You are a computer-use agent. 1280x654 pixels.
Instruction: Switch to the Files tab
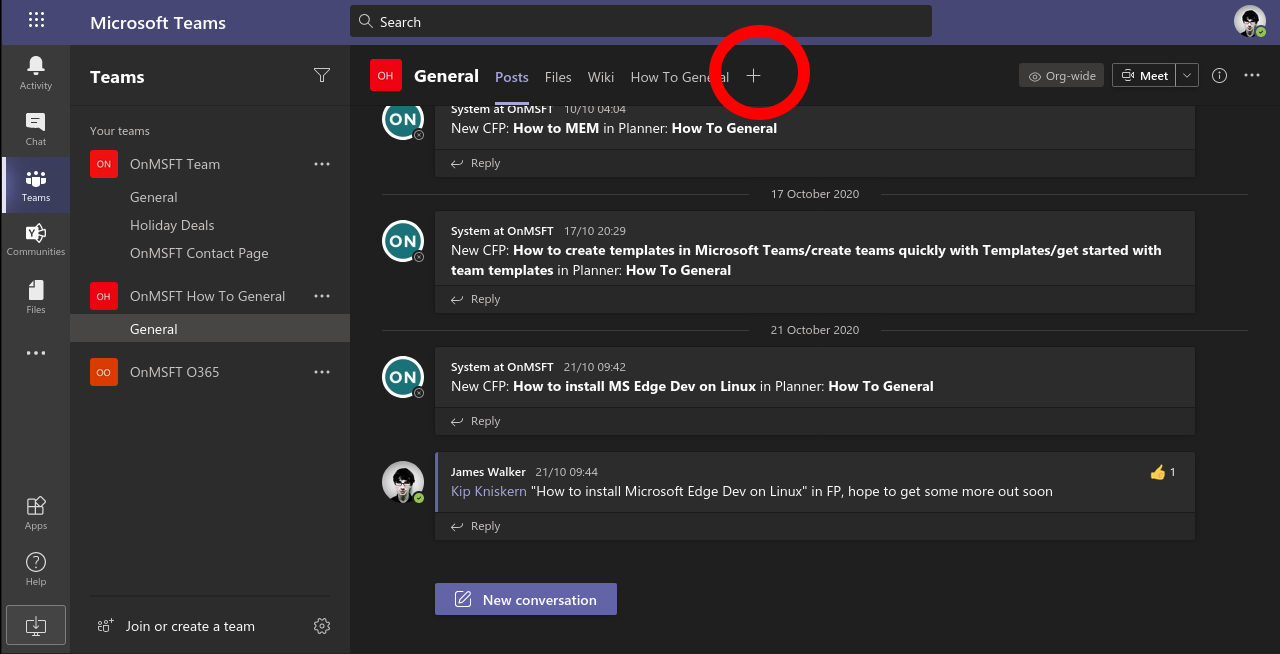click(x=558, y=77)
